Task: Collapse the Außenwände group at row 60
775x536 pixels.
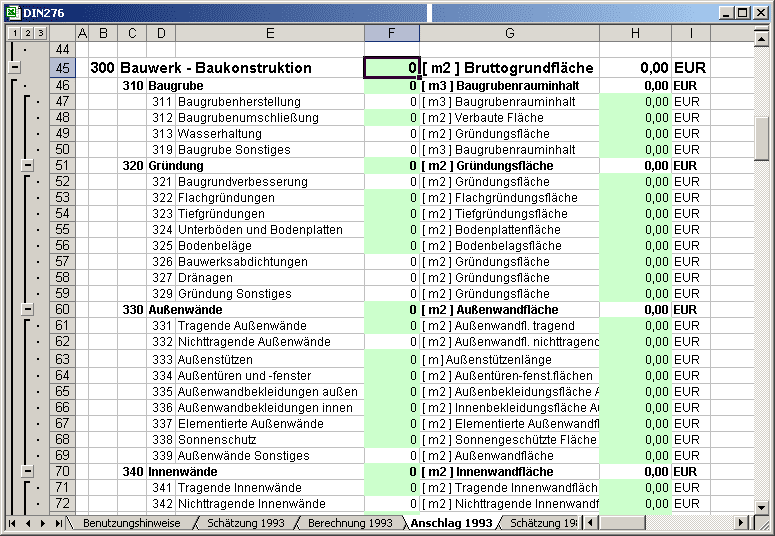Action: click(x=28, y=310)
